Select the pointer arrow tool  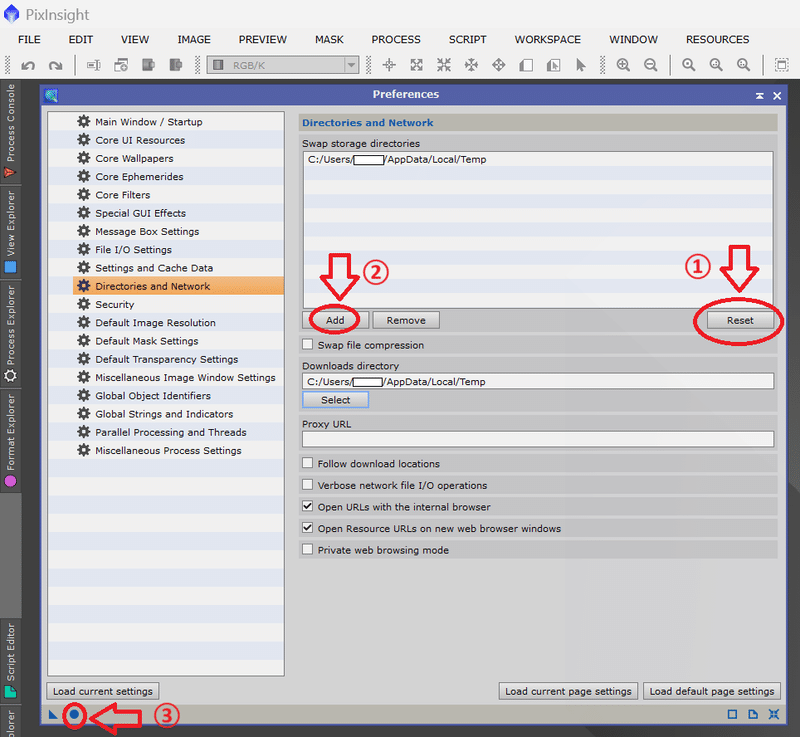581,65
